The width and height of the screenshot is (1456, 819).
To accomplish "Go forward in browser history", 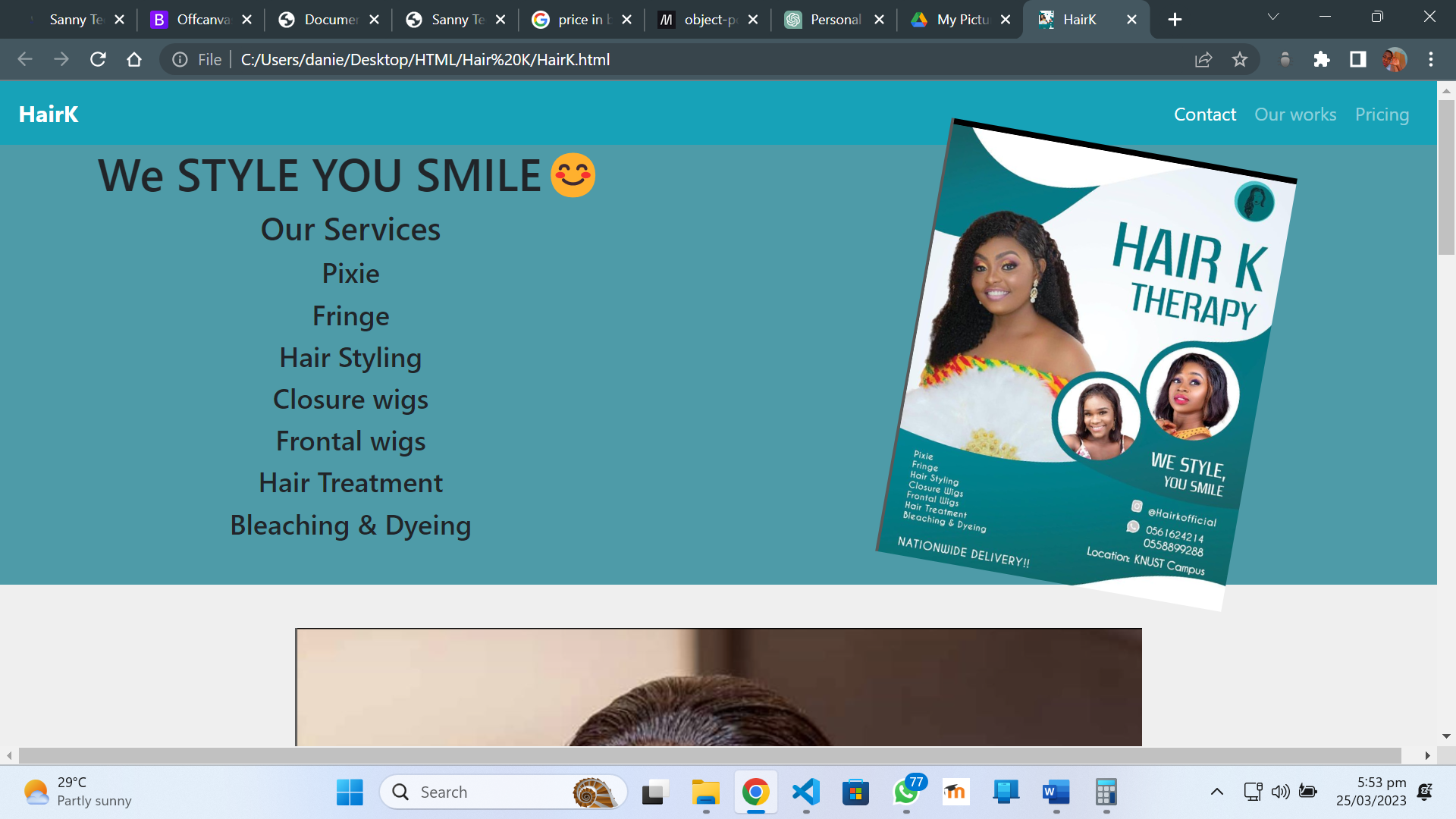I will pos(61,59).
